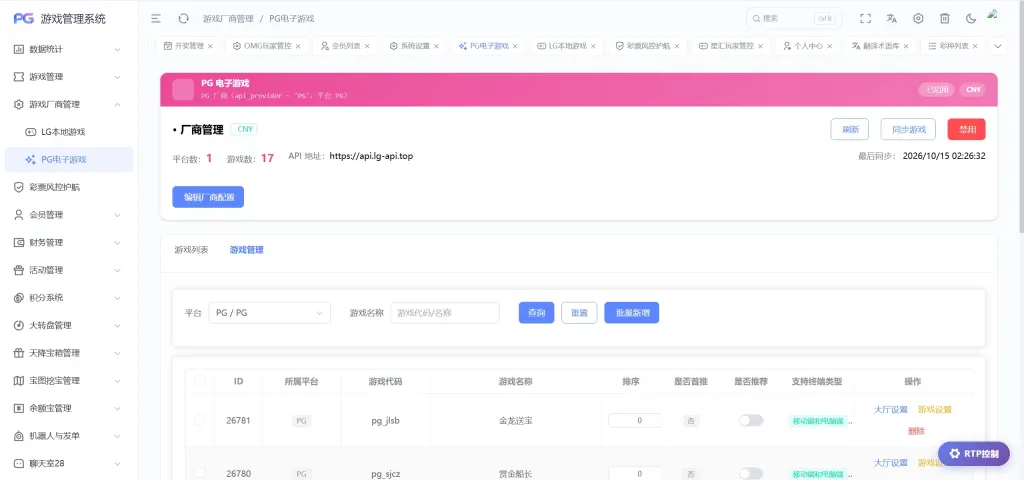Viewport: 1024px width, 480px height.
Task: Close the OMG玩家管控 tab
Action: [298, 46]
